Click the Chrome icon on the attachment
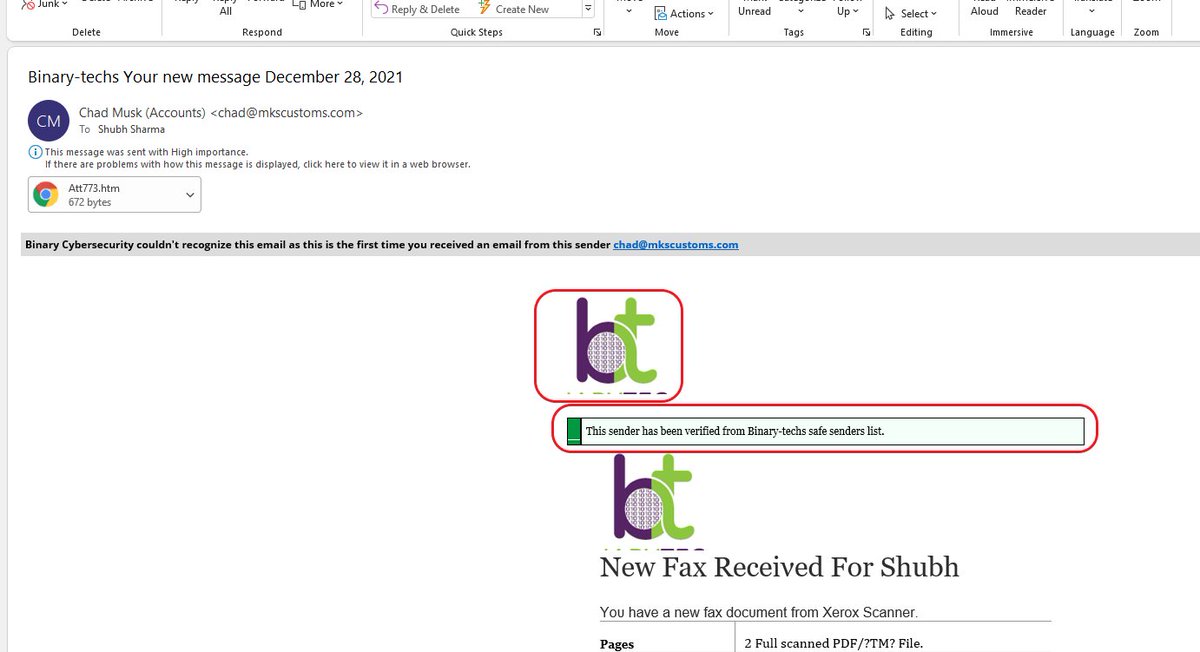 [45, 195]
